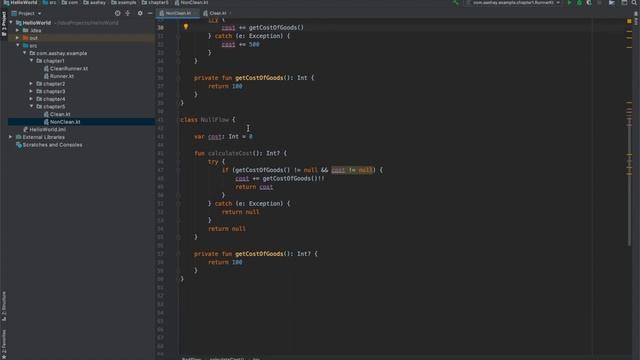This screenshot has width=640, height=360.
Task: Collapse the com.aashay.example package
Action: pos(24,53)
